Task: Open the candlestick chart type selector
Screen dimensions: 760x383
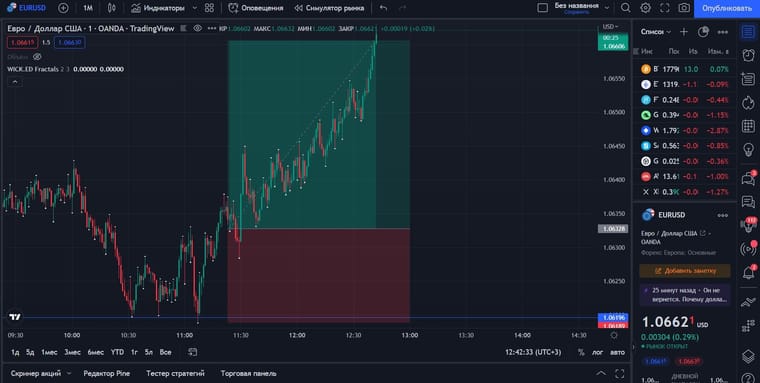Action: pos(111,8)
